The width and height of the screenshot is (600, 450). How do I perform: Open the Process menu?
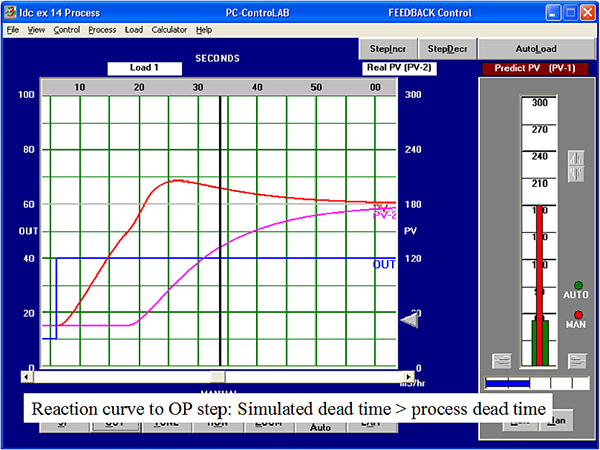(102, 30)
